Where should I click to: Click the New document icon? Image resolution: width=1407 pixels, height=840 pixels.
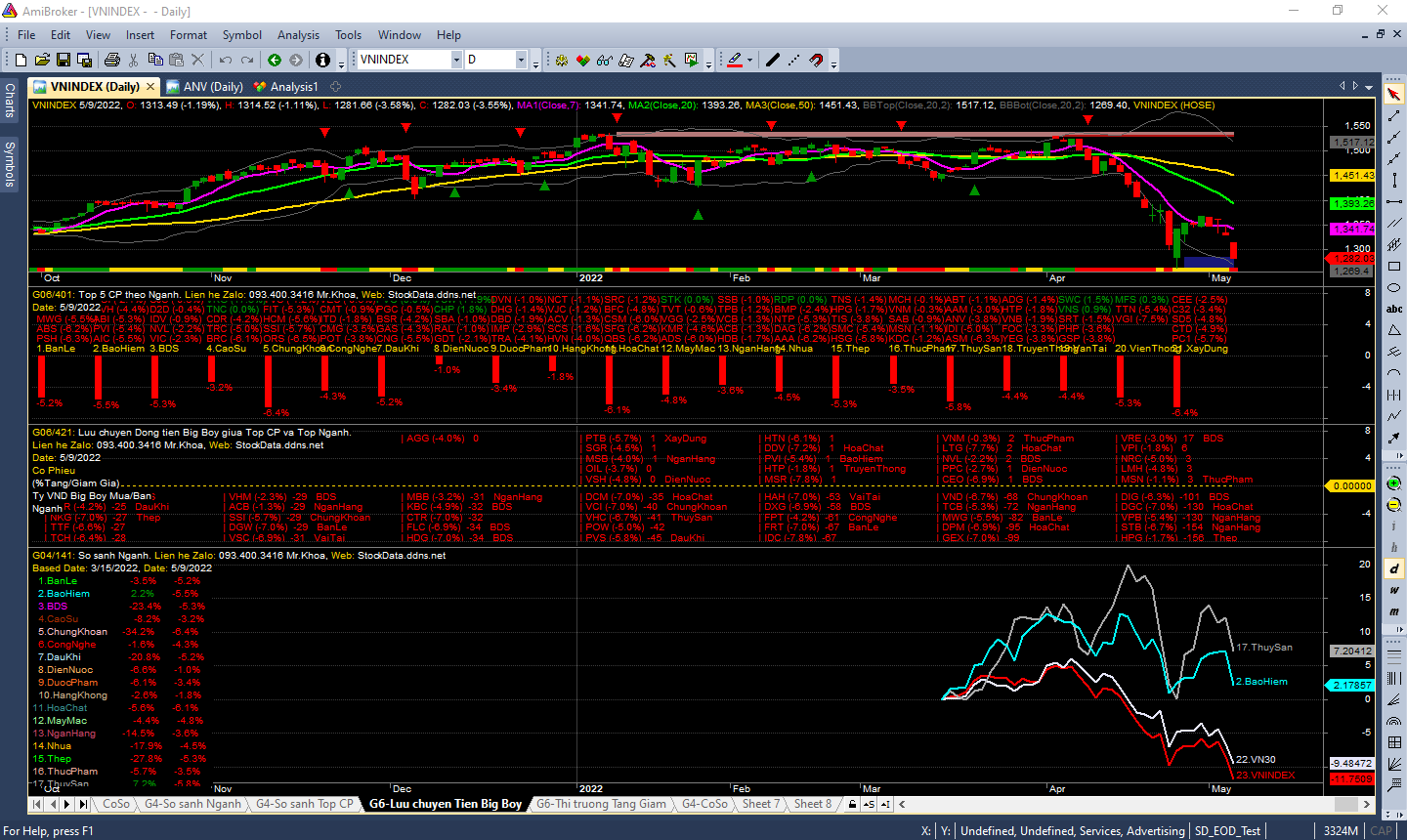21,60
